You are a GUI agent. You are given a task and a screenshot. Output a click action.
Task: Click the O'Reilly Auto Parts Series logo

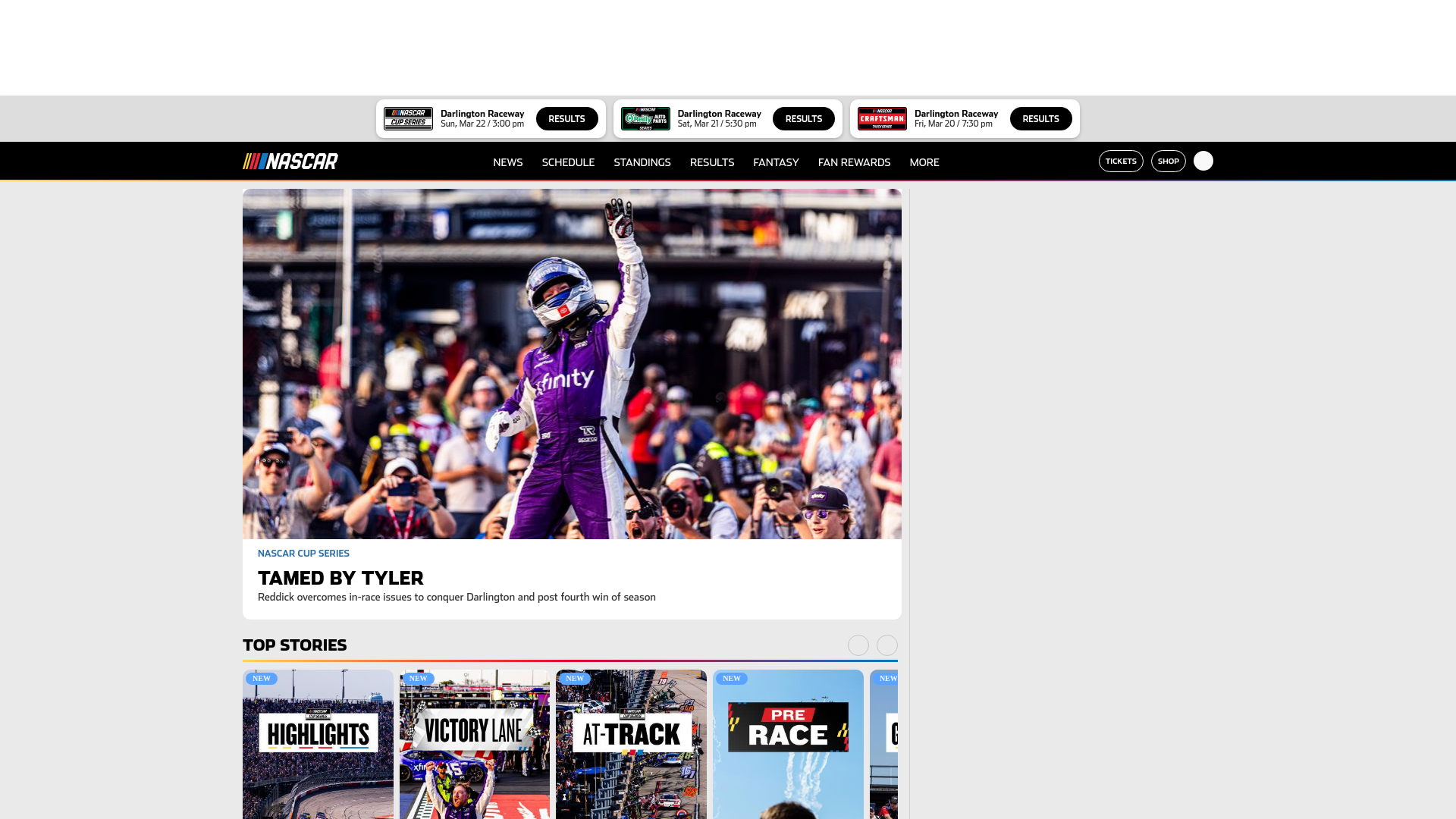[x=645, y=119]
